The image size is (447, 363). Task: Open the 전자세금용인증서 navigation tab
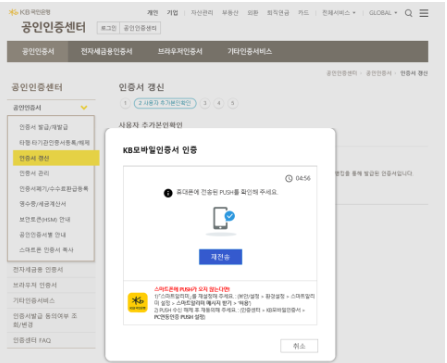point(106,51)
